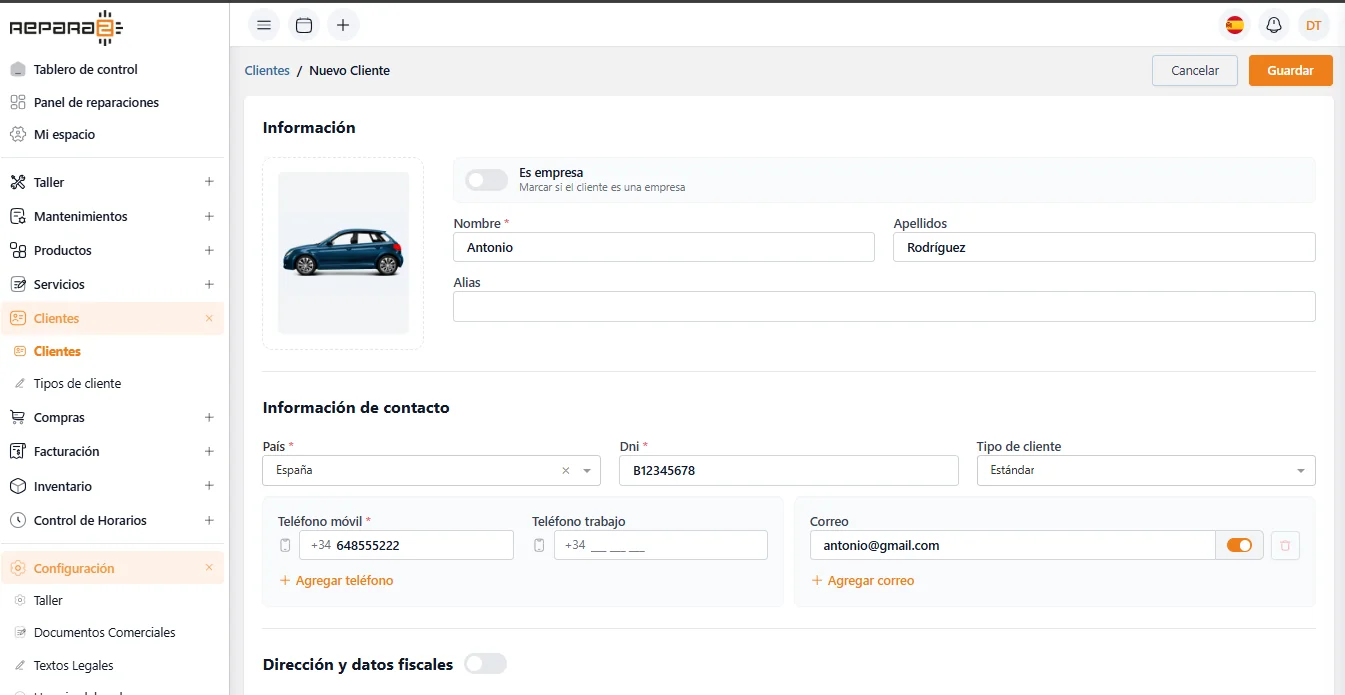
Task: Delete the antonio@gmail.com email with the trash icon
Action: click(x=1285, y=545)
